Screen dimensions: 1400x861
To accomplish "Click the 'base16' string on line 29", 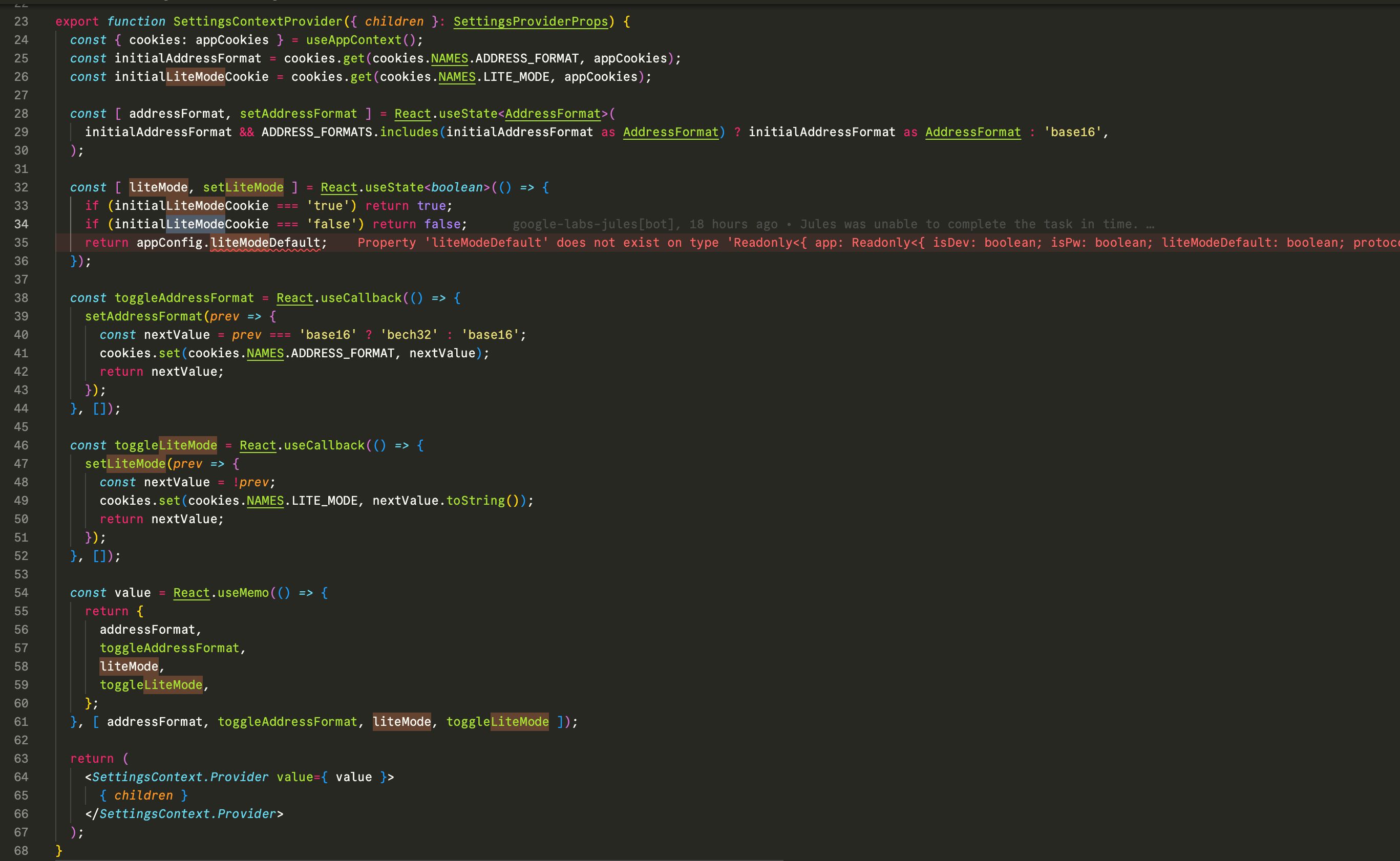I will (1073, 132).
